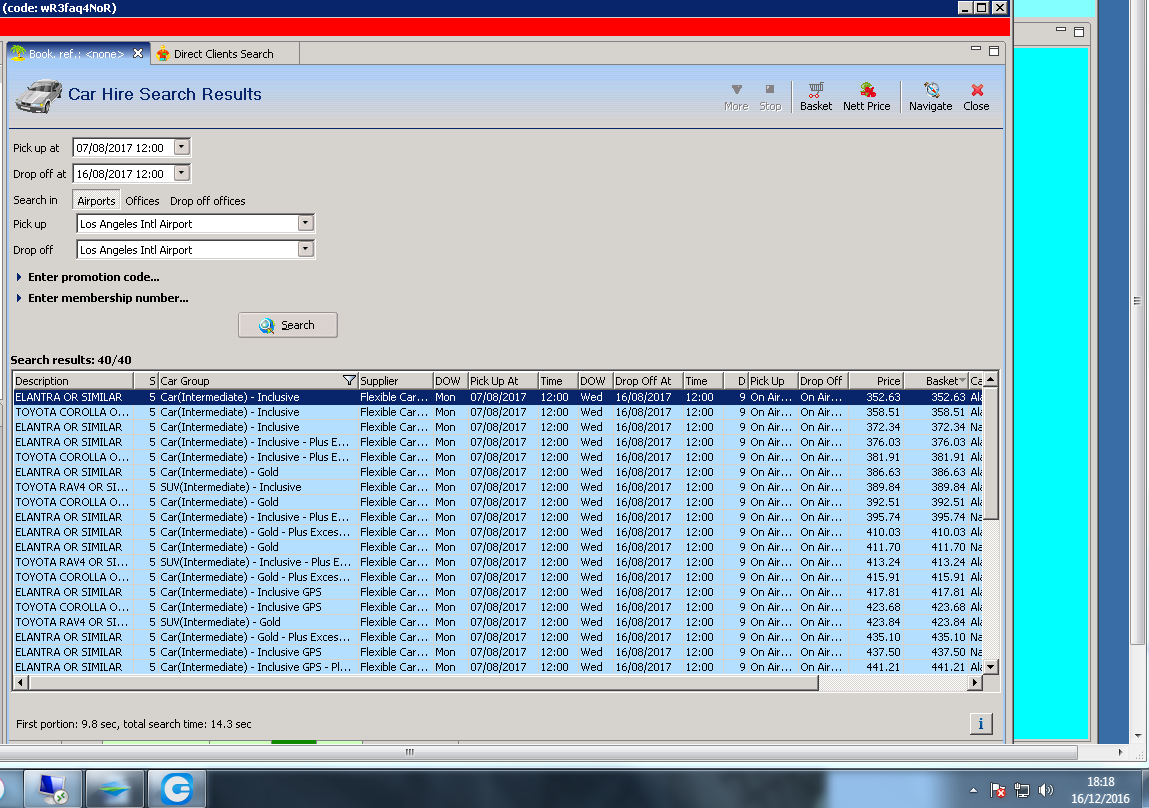Click the Nett Price toolbar icon

click(866, 96)
